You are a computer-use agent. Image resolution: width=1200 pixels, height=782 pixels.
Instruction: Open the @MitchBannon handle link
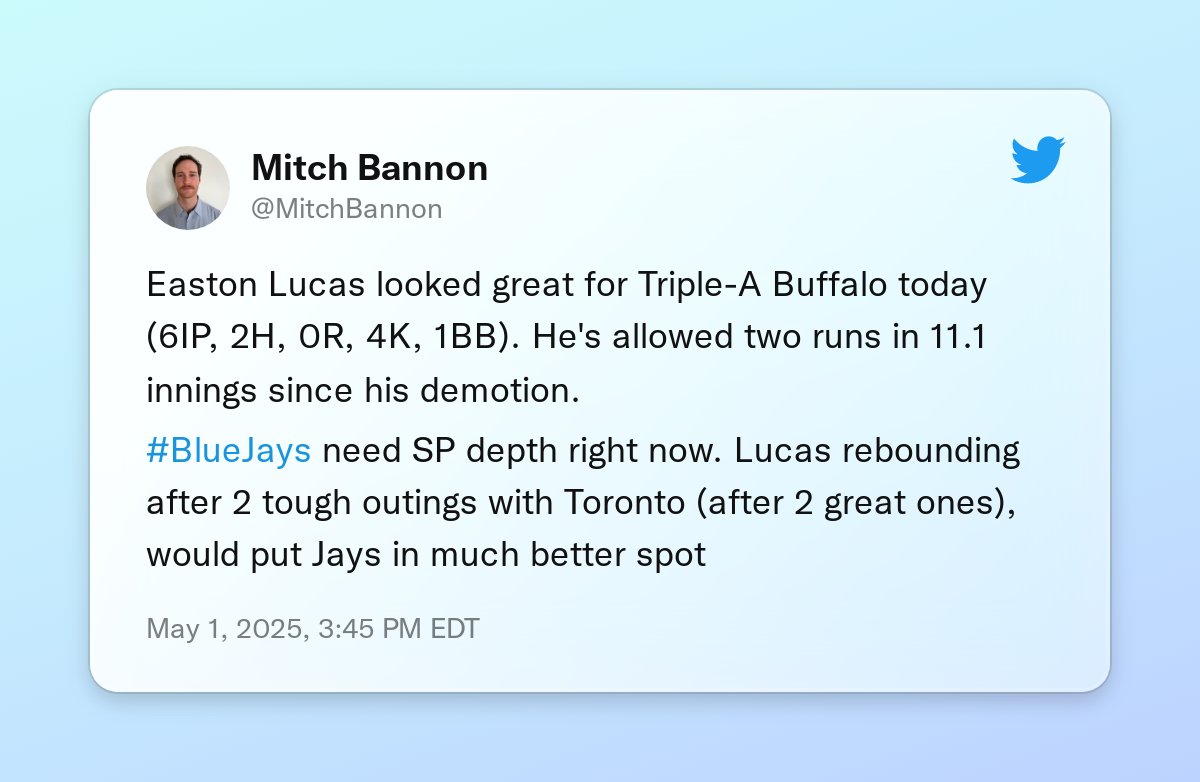click(346, 208)
